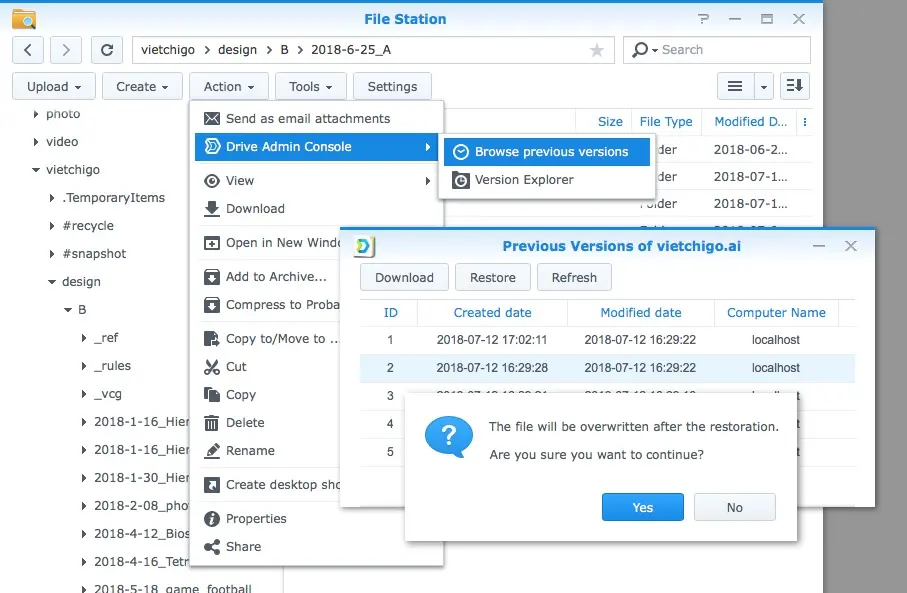Expand the #snapshot folder
This screenshot has height=593, width=907.
tap(52, 254)
